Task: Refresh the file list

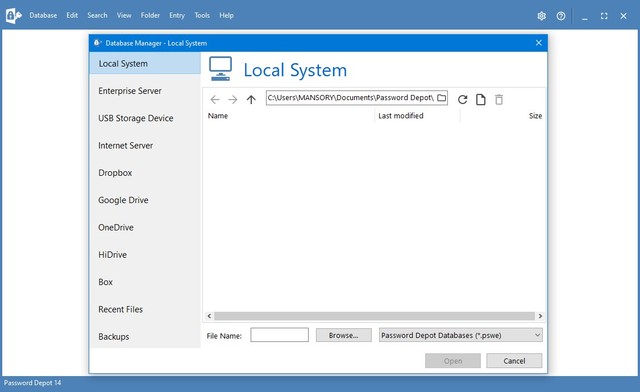Action: pyautogui.click(x=462, y=99)
